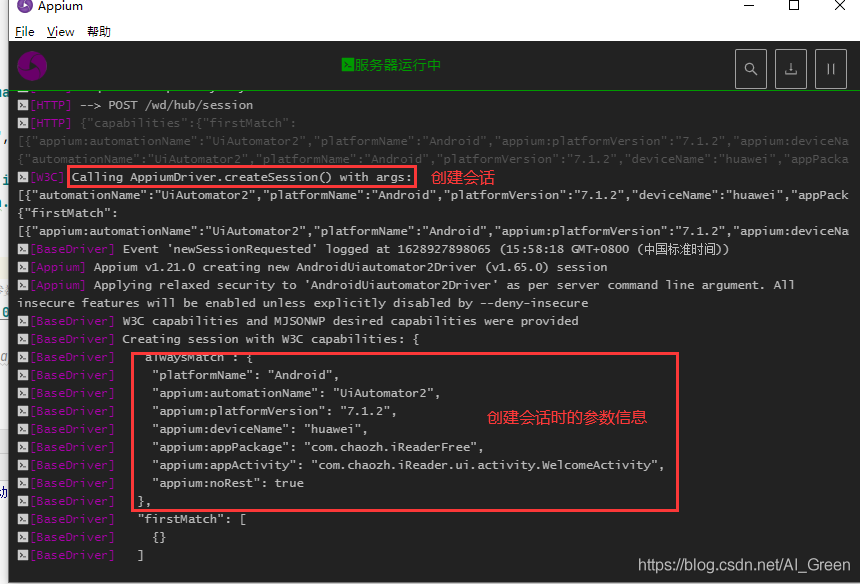Click the "platformName": "Android" entry
This screenshot has height=584, width=860.
[246, 376]
